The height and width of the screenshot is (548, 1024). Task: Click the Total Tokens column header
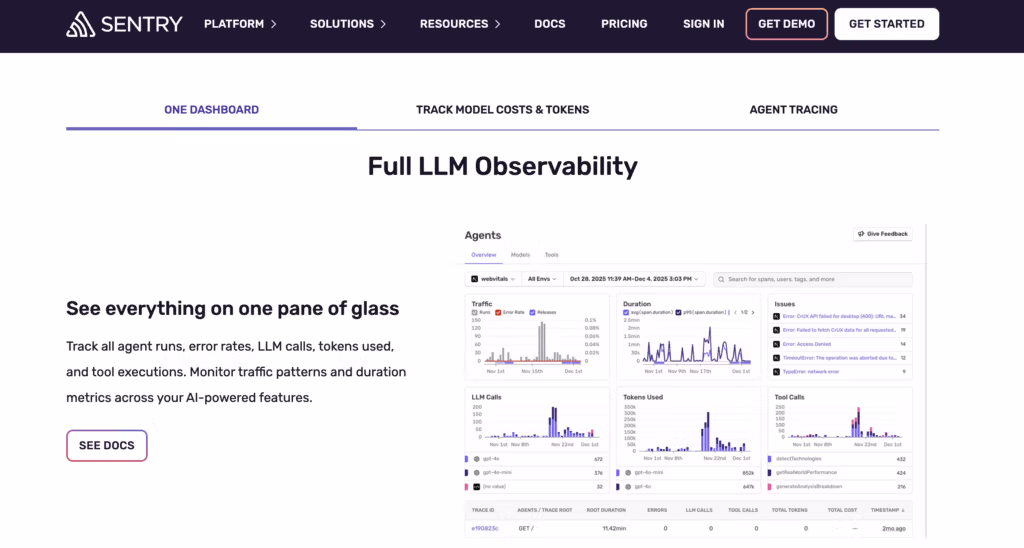pos(790,510)
